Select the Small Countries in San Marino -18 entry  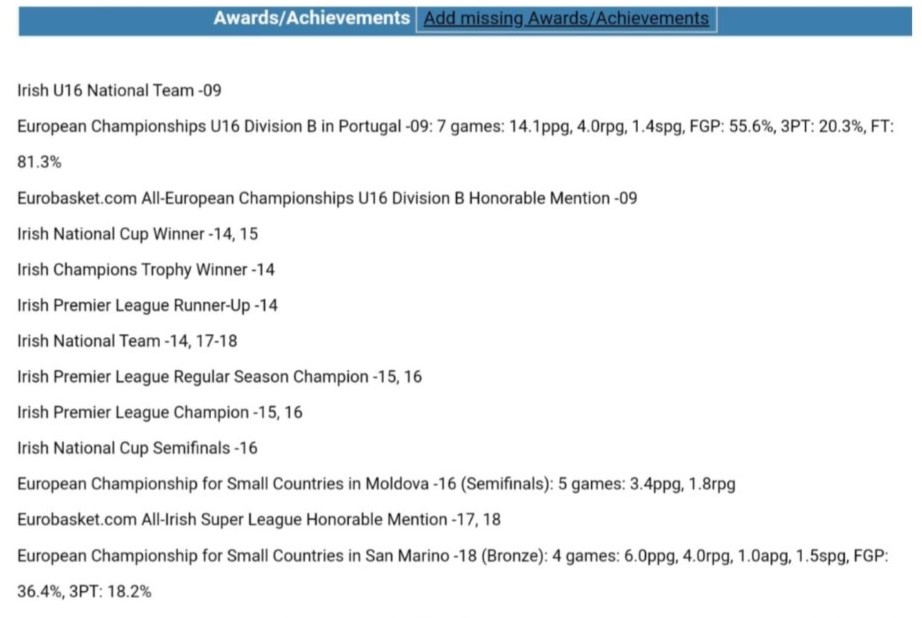pyautogui.click(x=452, y=556)
